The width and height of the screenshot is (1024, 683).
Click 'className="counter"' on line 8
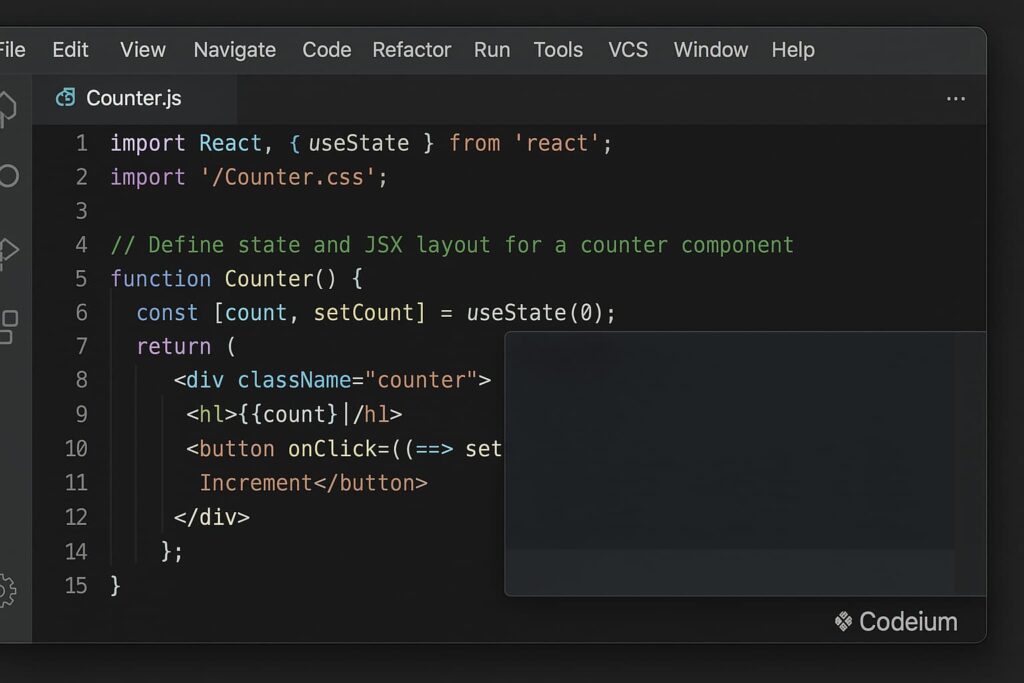(x=357, y=380)
